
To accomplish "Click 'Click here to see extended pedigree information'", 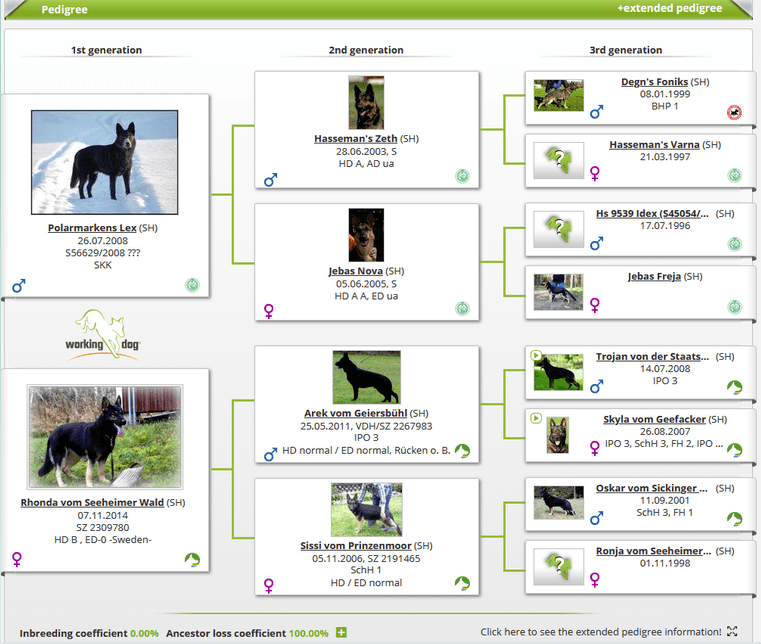I will point(600,632).
